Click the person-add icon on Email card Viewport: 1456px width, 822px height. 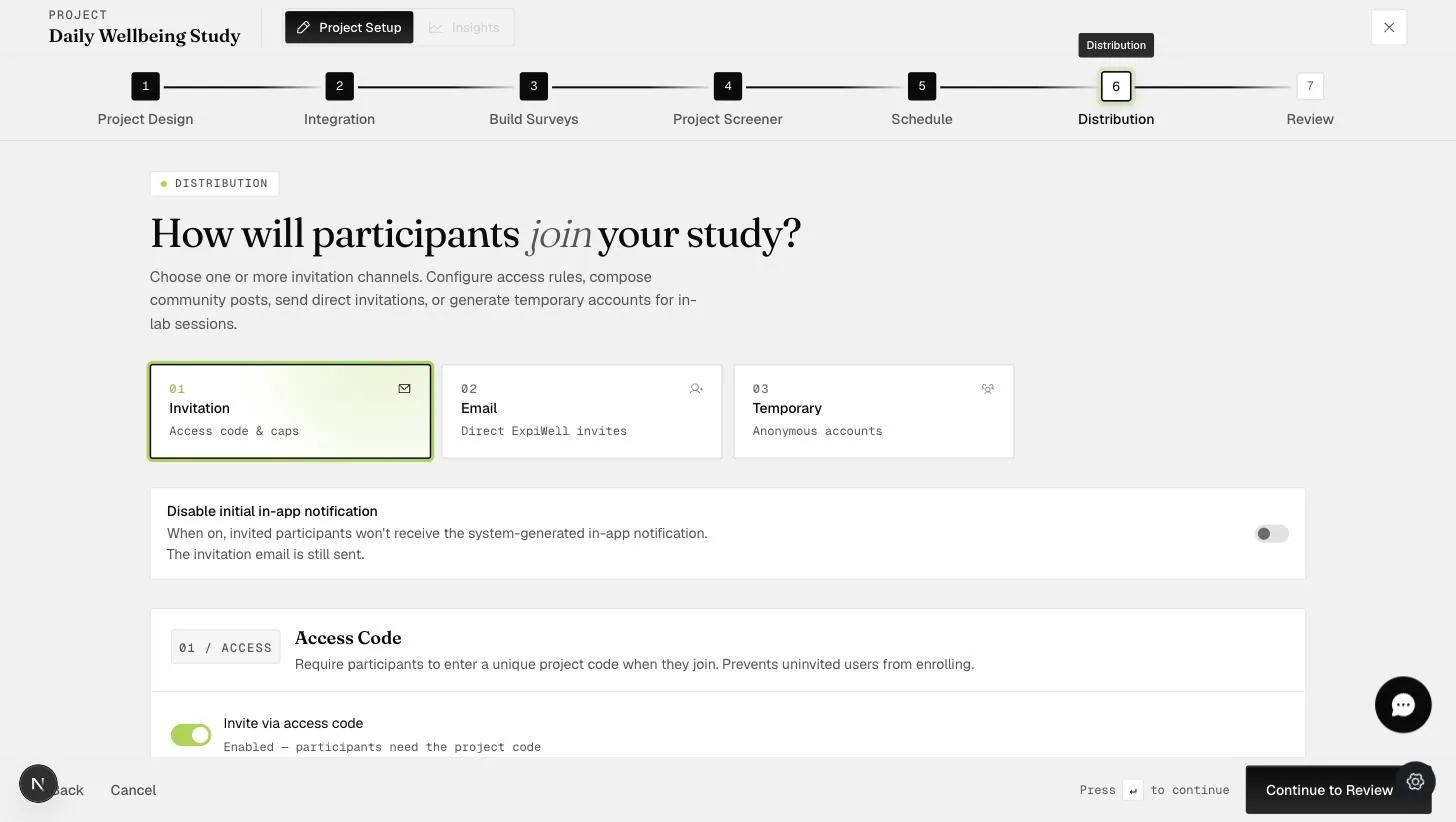(696, 389)
